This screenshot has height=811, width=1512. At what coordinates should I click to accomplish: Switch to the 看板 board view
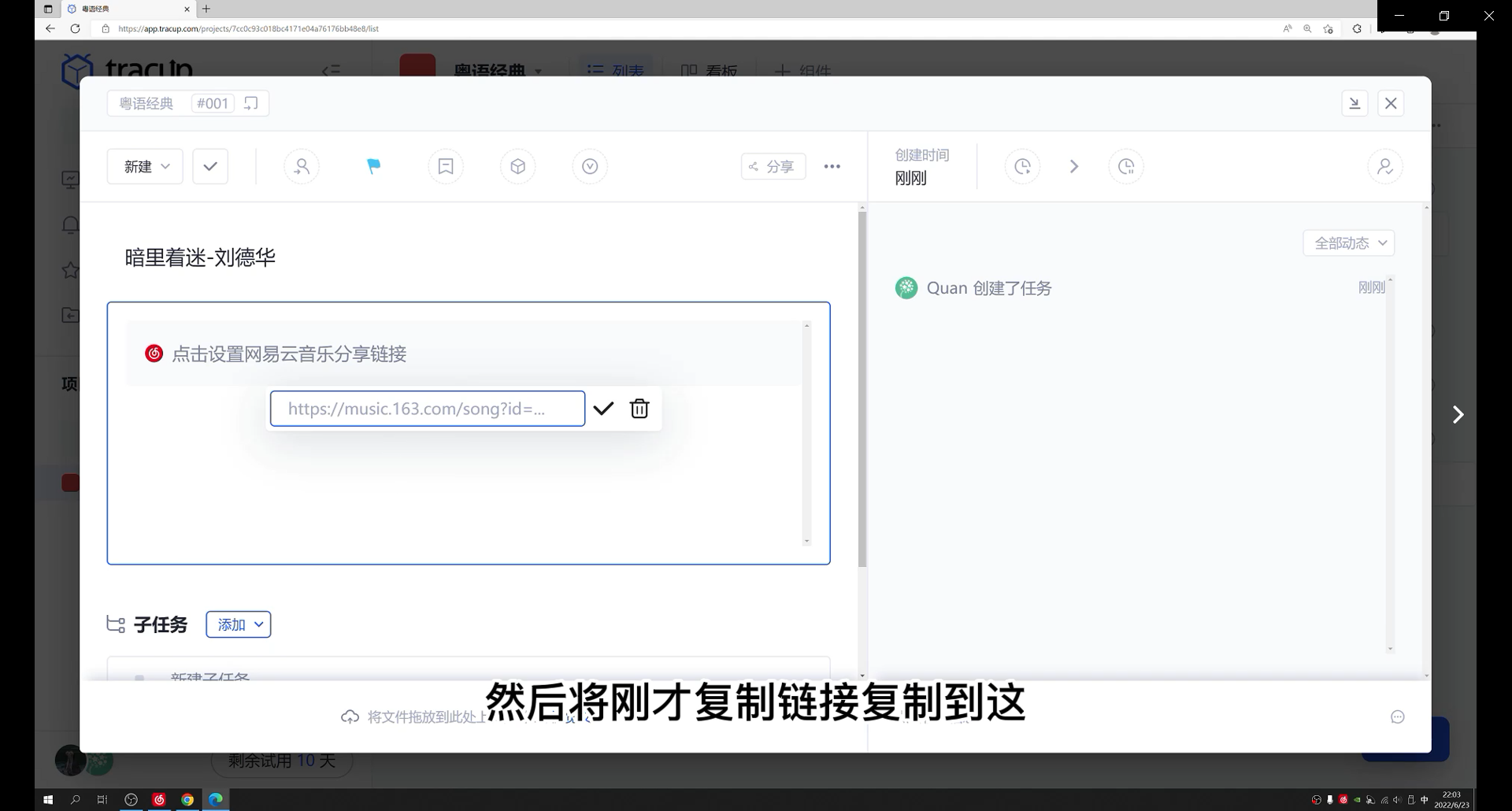pyautogui.click(x=709, y=71)
